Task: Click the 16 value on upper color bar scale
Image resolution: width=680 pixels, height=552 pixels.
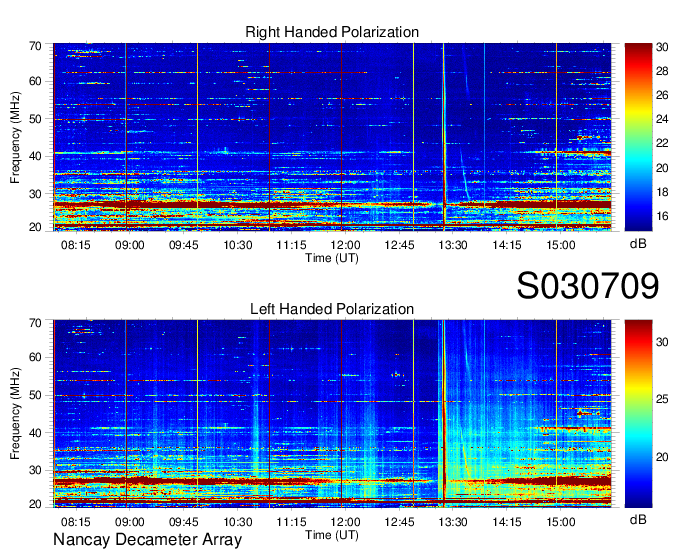Action: 662,216
